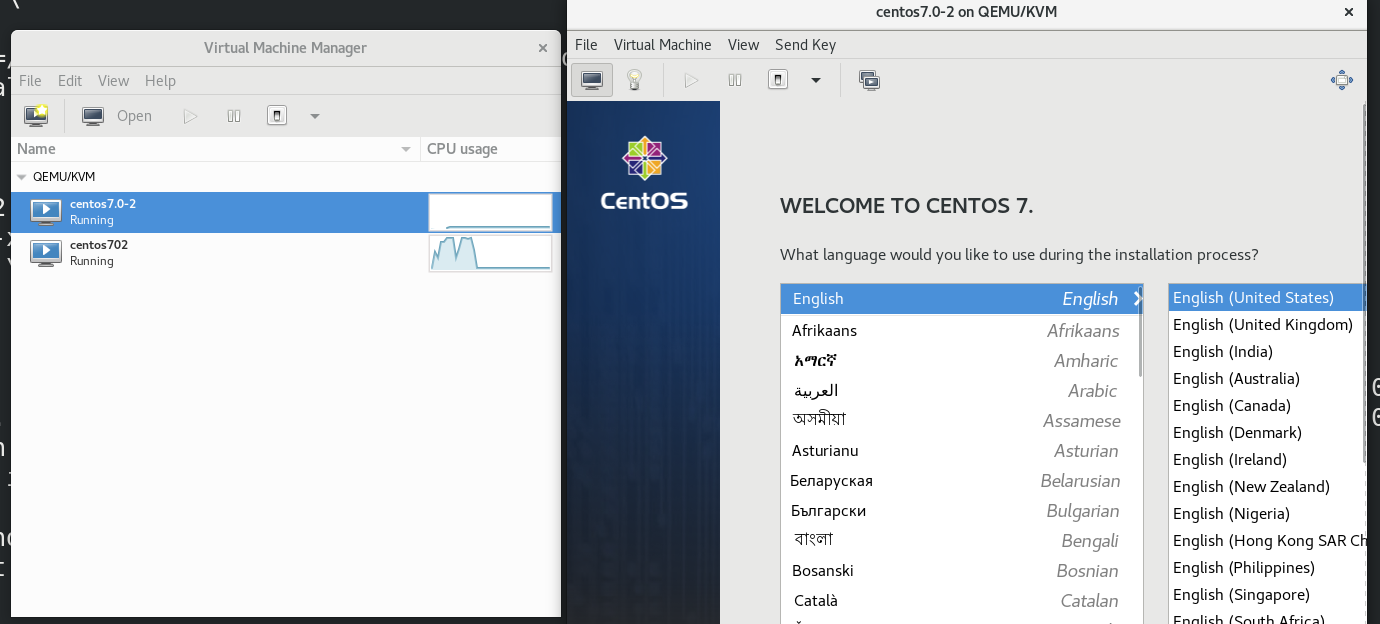The height and width of the screenshot is (624, 1380).
Task: Select English (Hong Kong SAR) locale
Action: click(1267, 541)
